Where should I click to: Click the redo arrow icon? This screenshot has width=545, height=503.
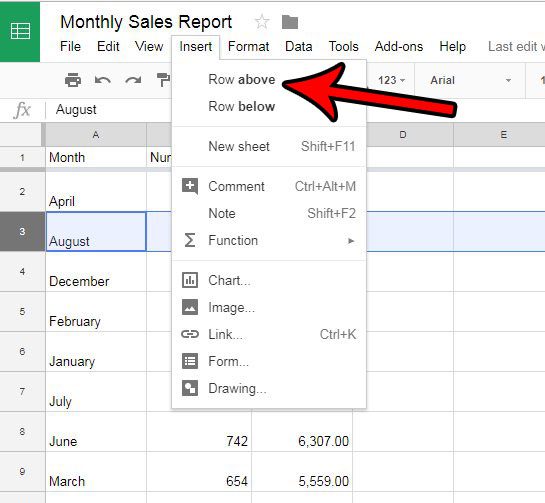click(133, 81)
